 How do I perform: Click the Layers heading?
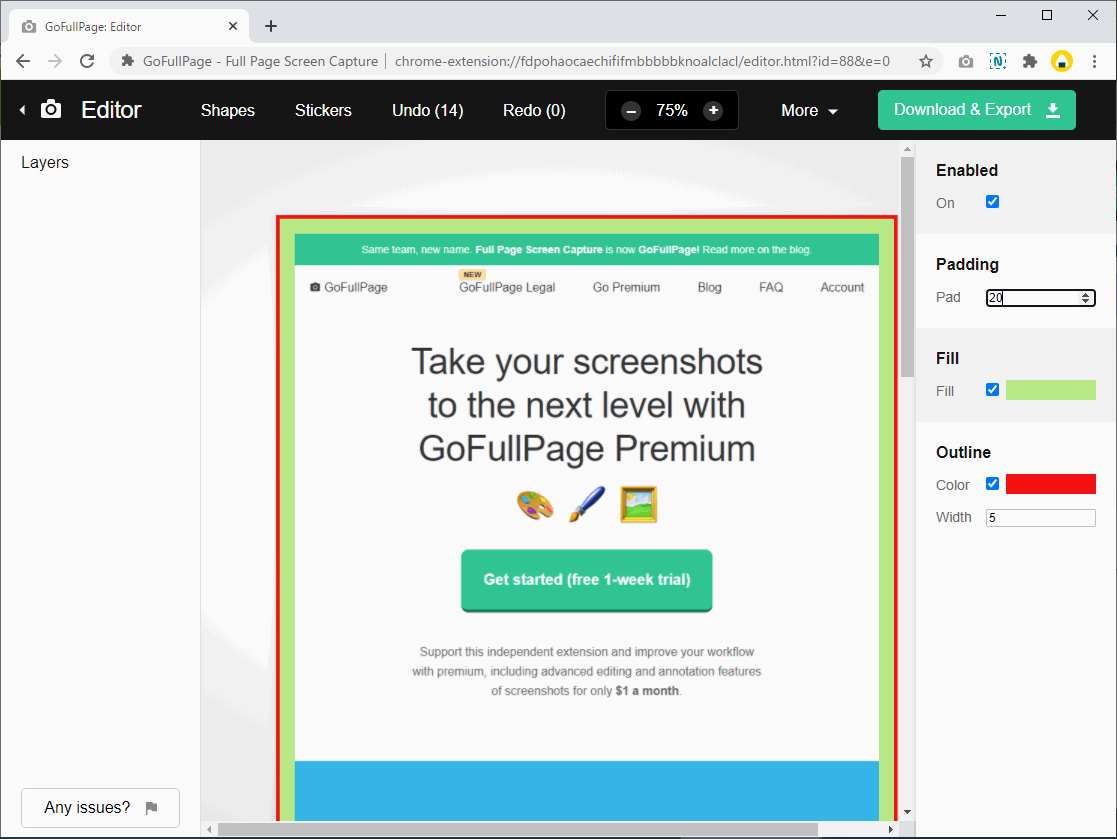pos(45,162)
